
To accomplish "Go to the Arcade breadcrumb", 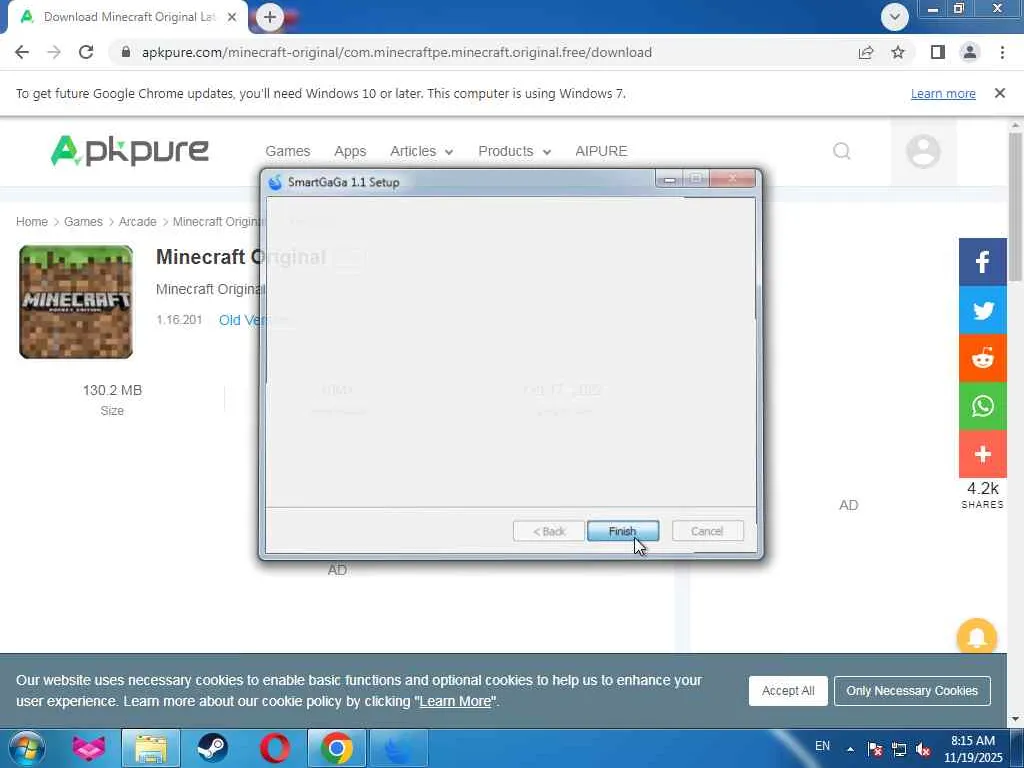I will pyautogui.click(x=137, y=221).
